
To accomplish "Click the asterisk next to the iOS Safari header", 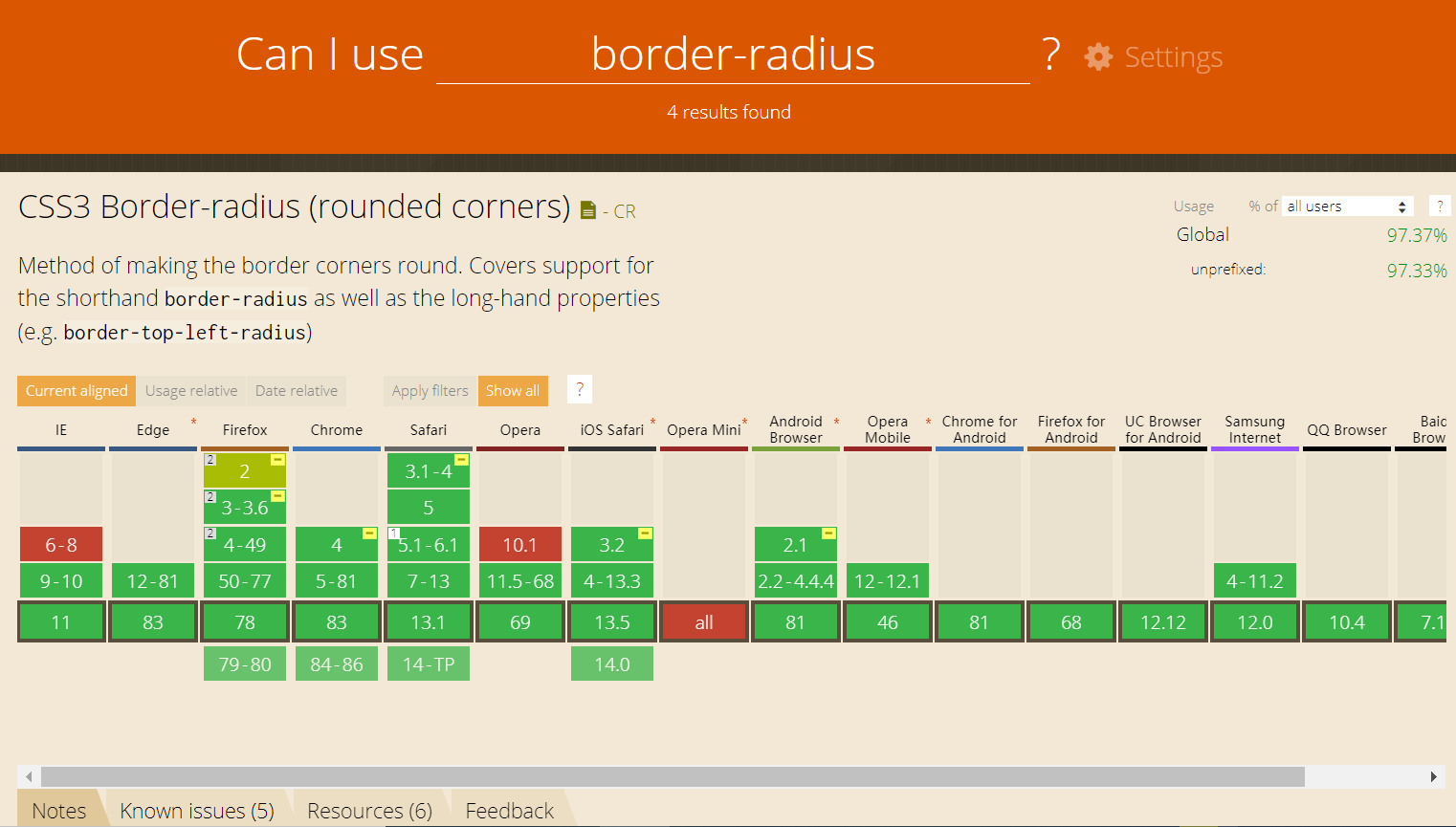I will coord(653,423).
